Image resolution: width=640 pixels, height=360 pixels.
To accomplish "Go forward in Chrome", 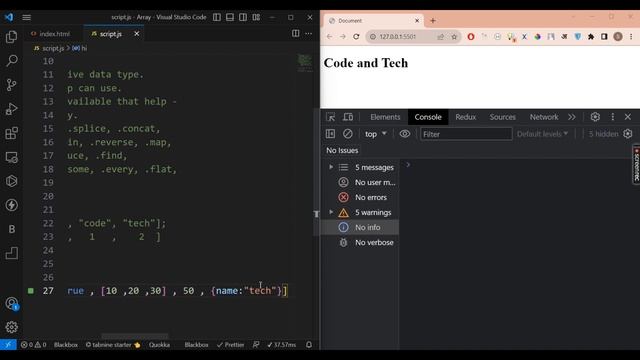I will pos(343,37).
